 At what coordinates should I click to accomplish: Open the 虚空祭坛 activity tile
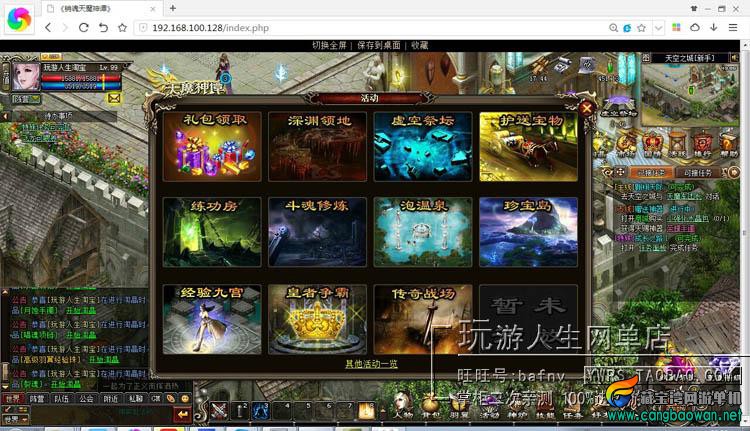423,146
